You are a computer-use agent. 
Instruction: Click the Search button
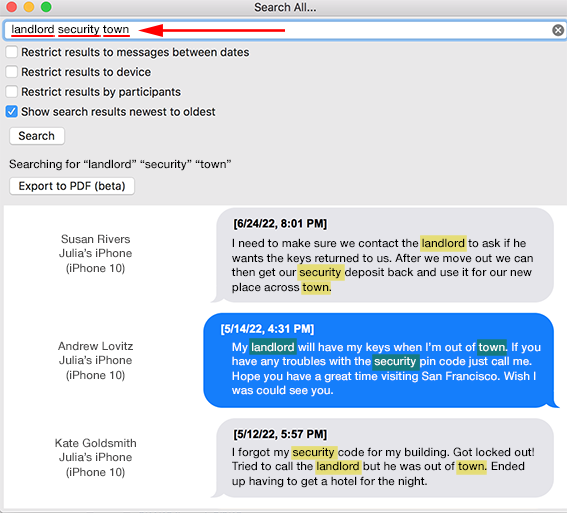tap(37, 136)
